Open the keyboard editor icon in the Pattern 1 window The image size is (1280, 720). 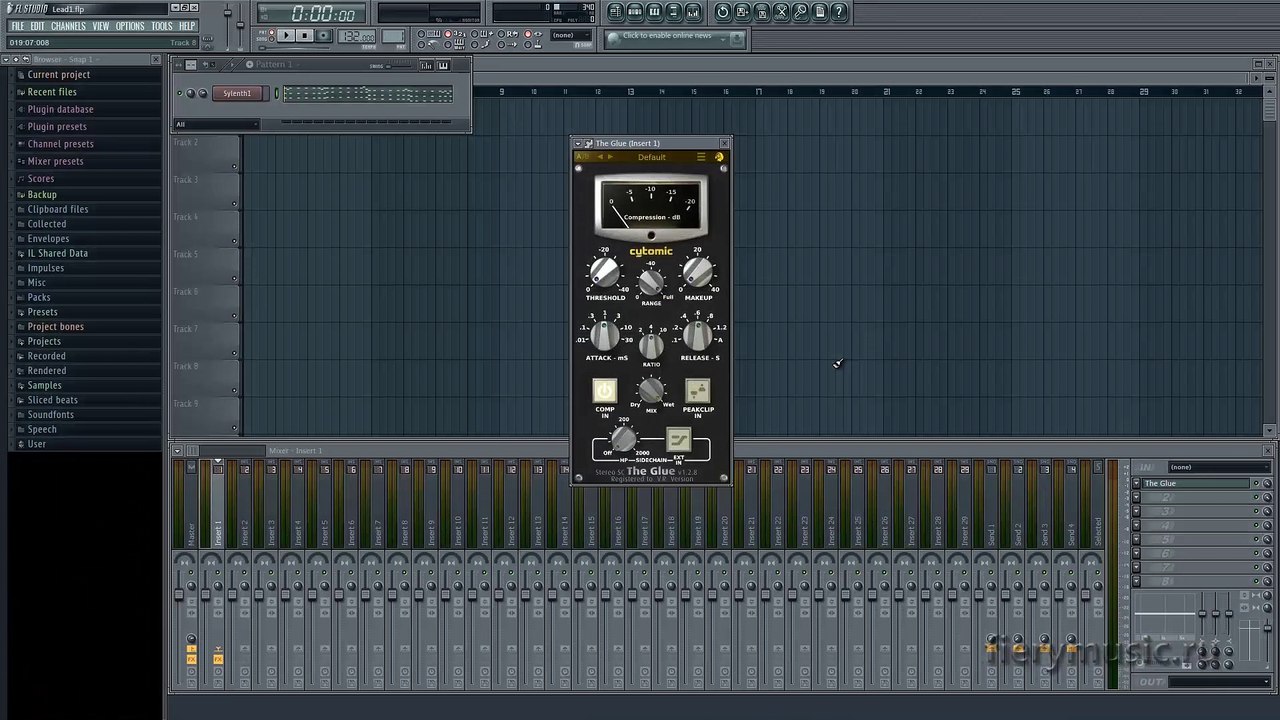click(443, 65)
